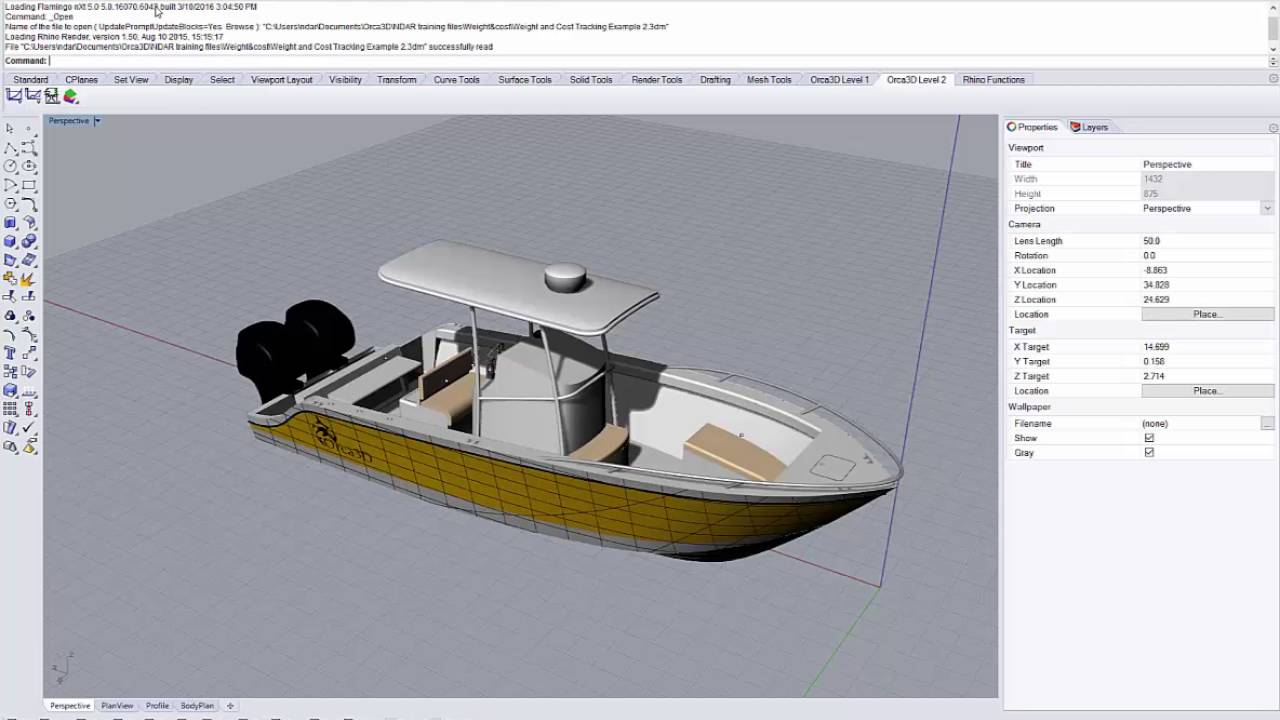Switch to the Render Tools tab
The width and height of the screenshot is (1280, 720).
[657, 80]
